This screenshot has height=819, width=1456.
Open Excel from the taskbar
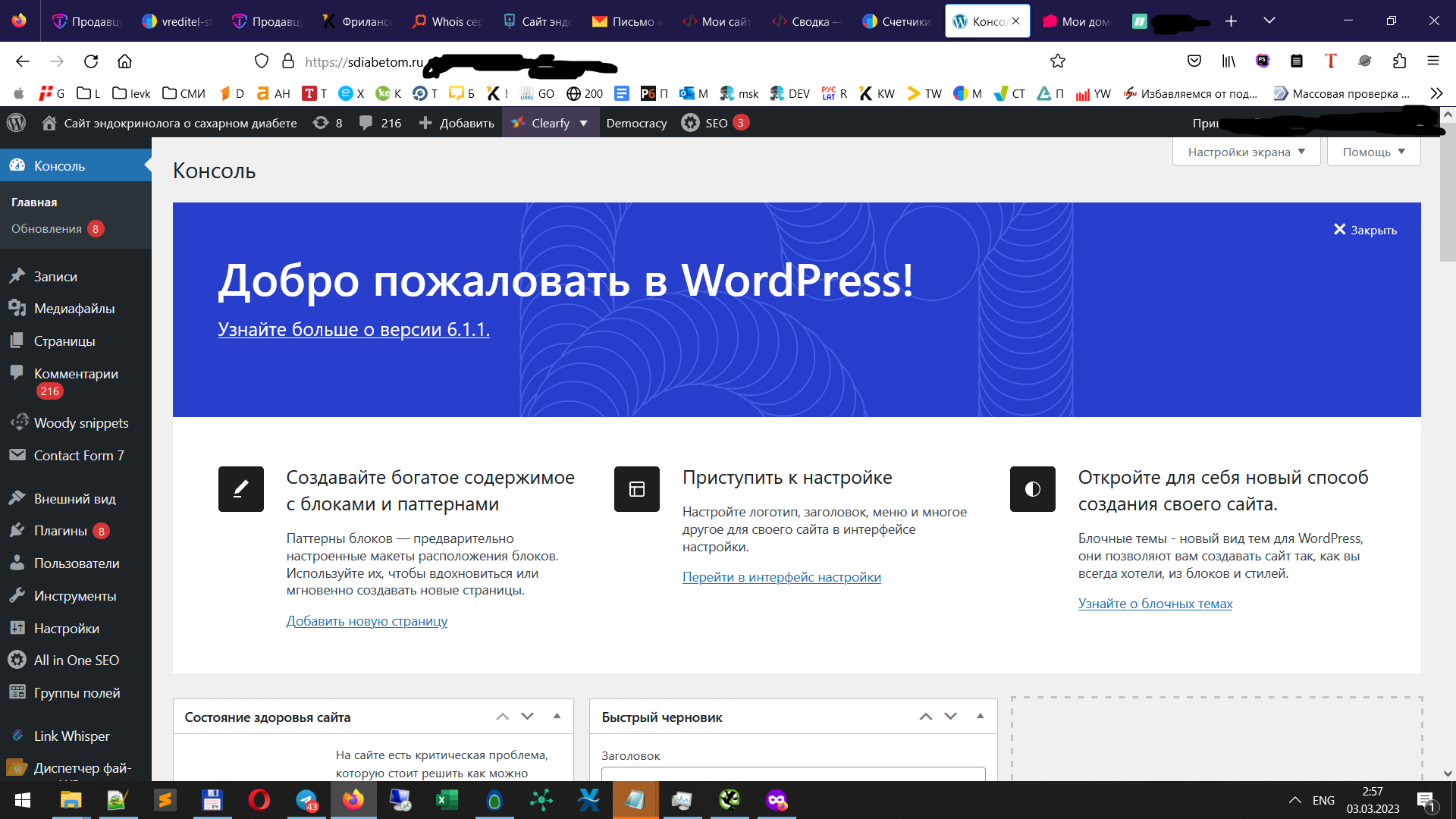447,800
